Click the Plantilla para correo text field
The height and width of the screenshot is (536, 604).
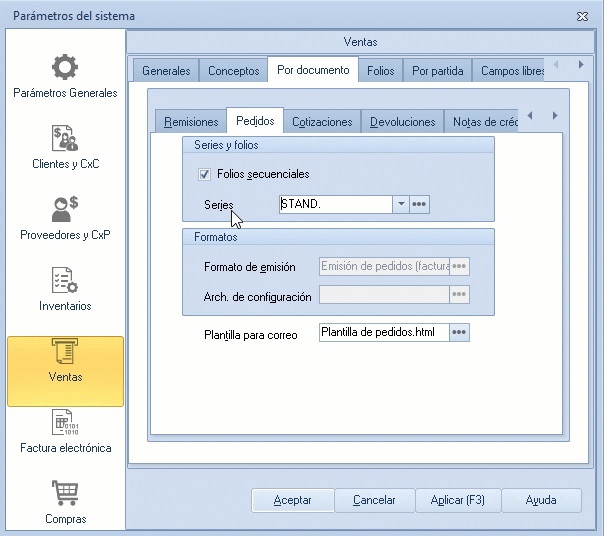click(x=383, y=332)
